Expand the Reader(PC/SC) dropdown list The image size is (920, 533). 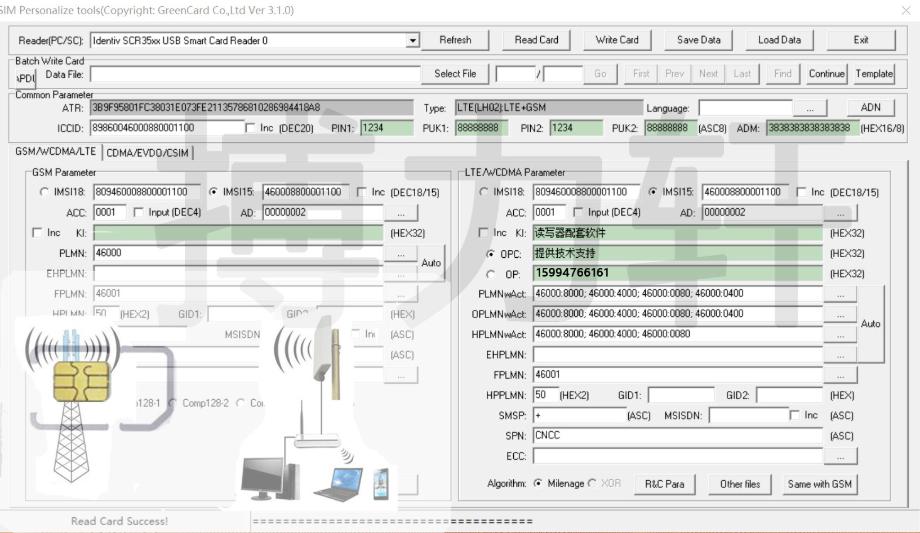pyautogui.click(x=413, y=41)
